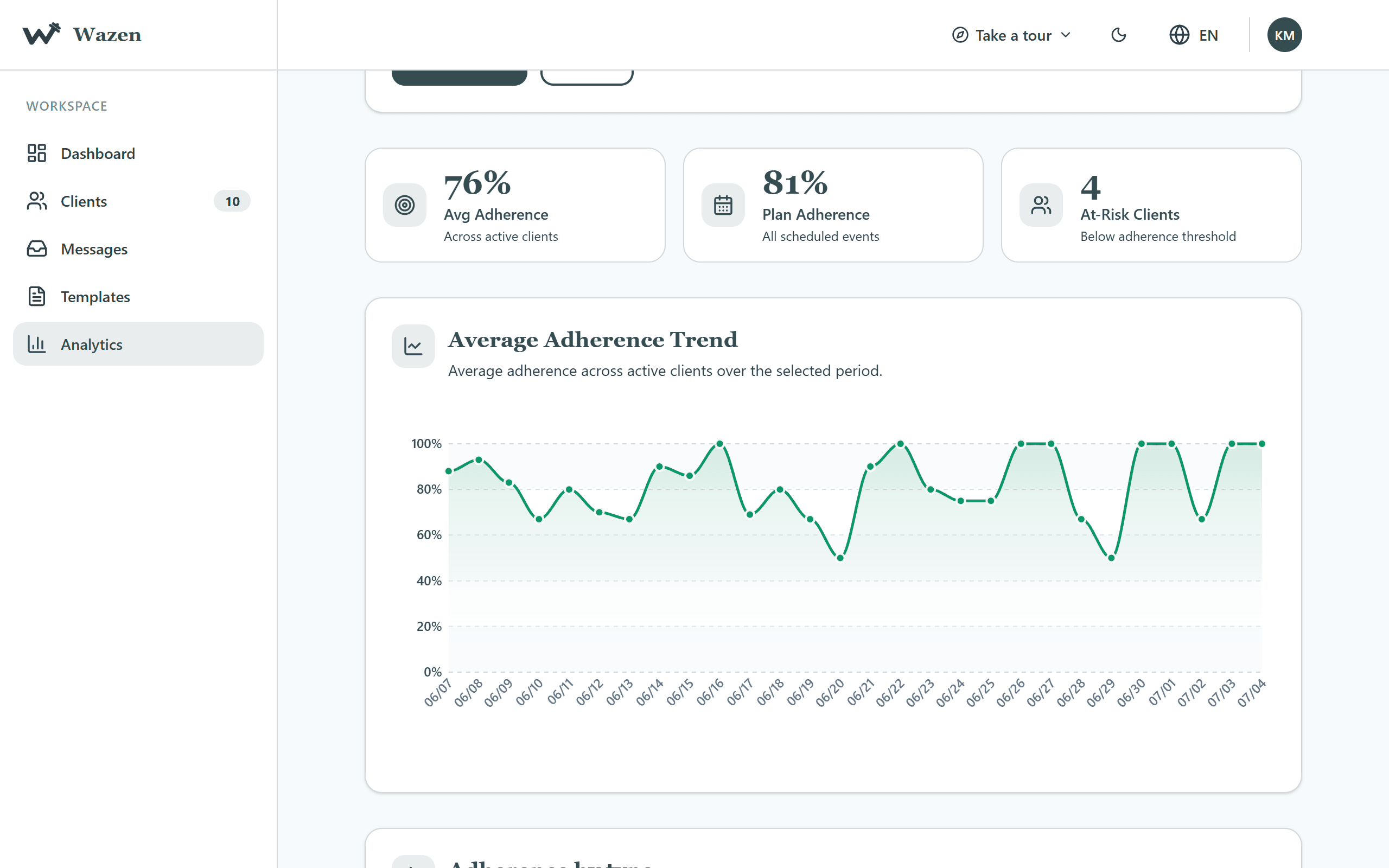Click the calendar icon on Plan Adherence card
Screen dimensions: 1389x868
point(723,205)
